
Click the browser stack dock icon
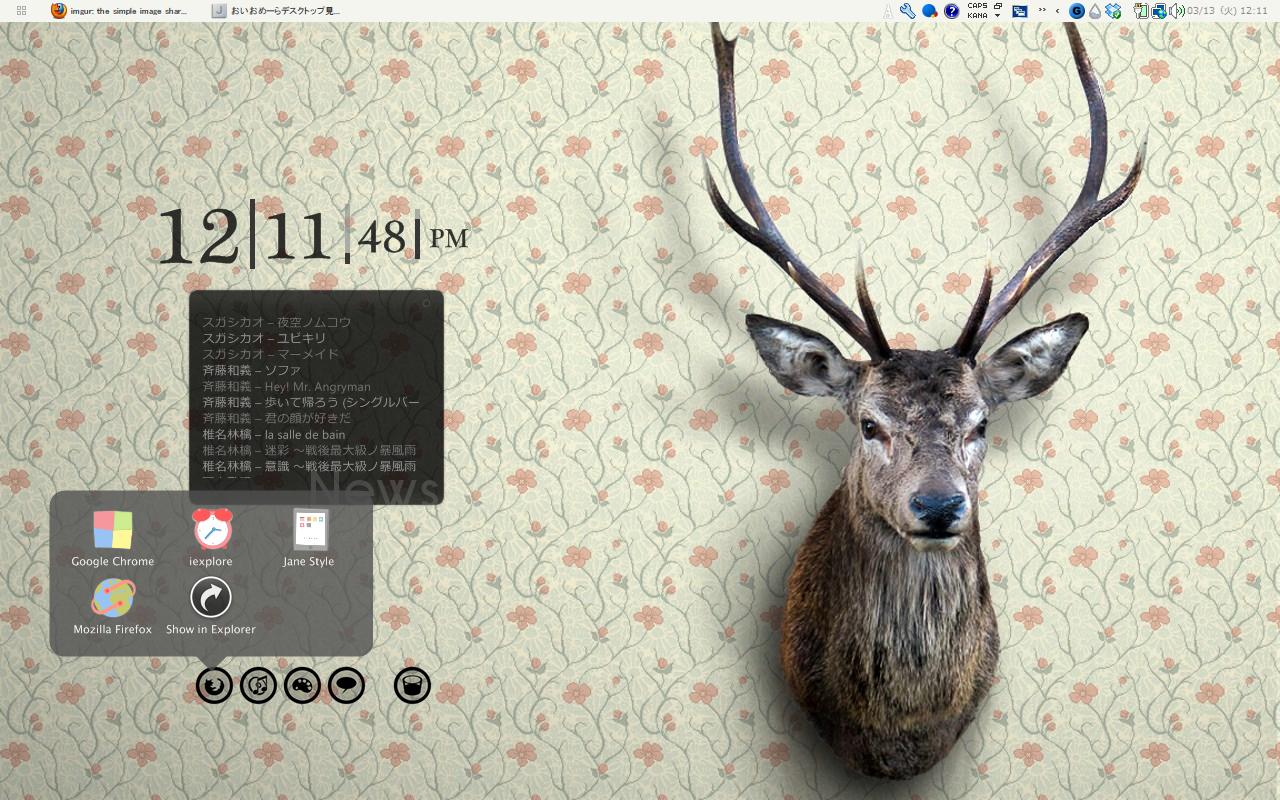pos(214,685)
